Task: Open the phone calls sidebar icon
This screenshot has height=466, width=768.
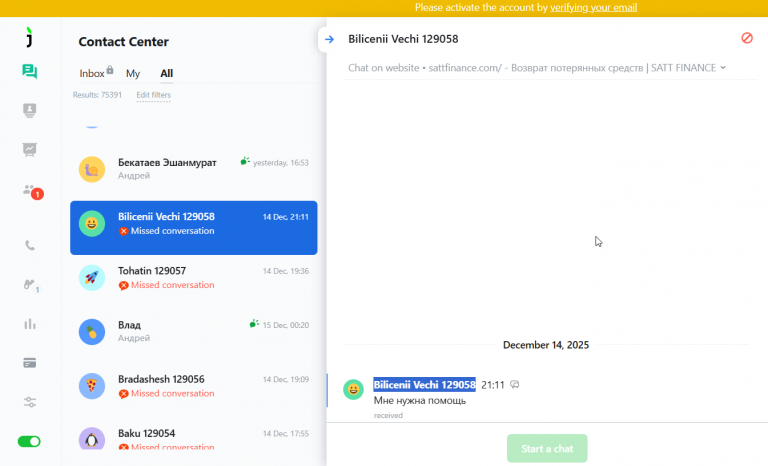Action: coord(30,245)
